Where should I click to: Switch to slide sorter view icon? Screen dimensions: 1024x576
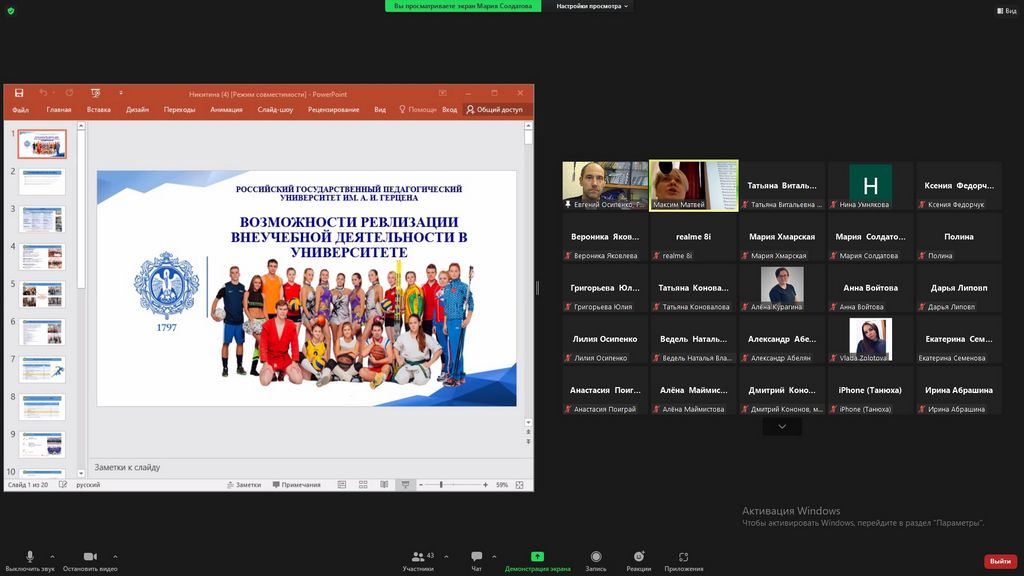(362, 485)
